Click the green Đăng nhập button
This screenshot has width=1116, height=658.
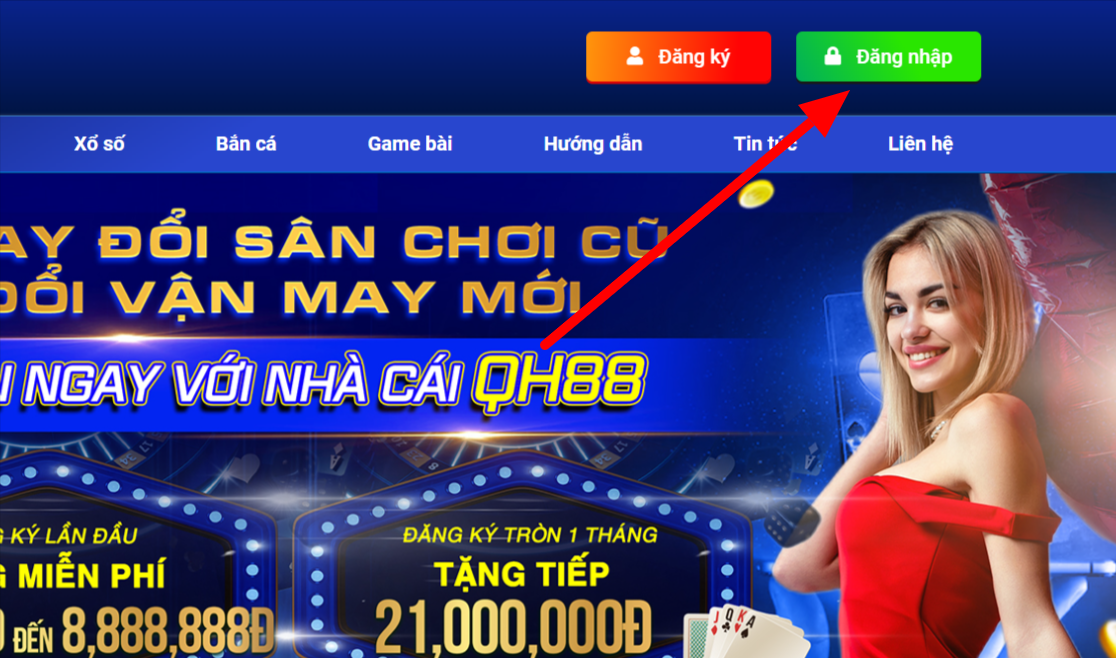888,56
